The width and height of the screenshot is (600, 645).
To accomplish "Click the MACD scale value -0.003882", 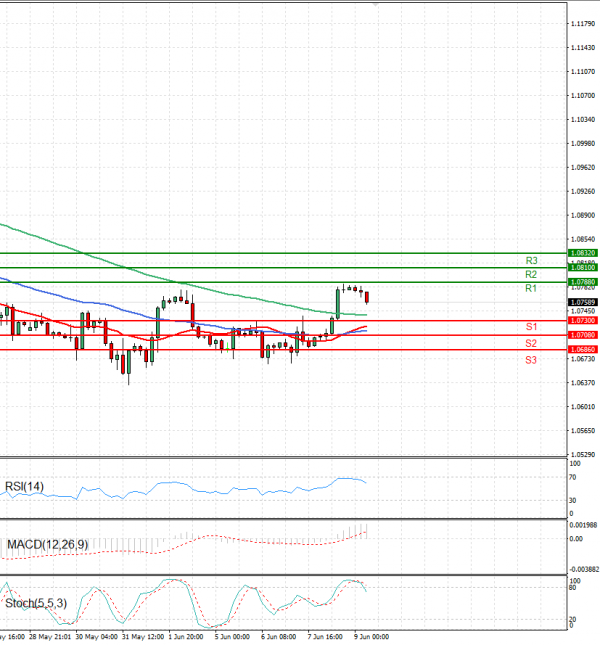I will [x=584, y=569].
